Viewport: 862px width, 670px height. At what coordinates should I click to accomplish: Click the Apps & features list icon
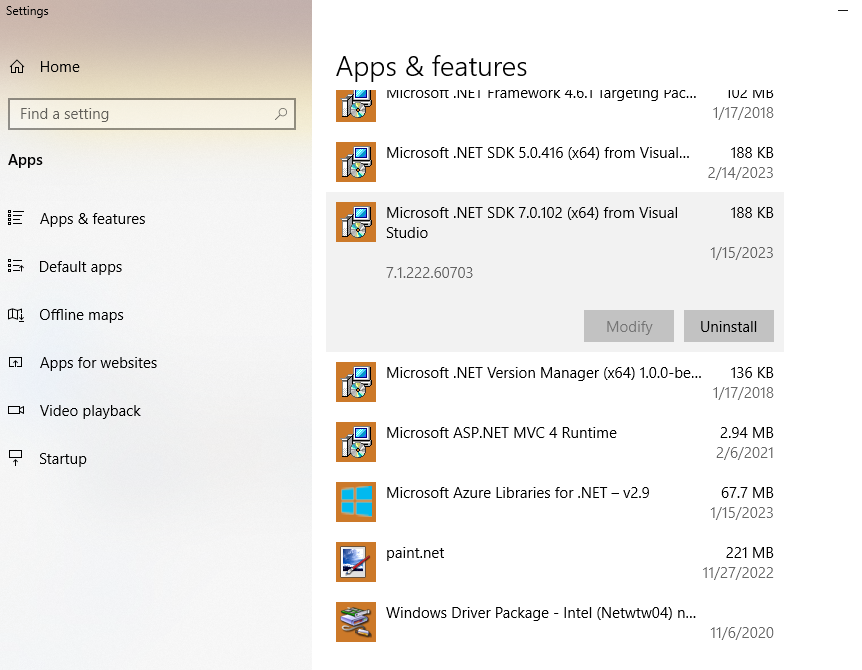pos(16,218)
